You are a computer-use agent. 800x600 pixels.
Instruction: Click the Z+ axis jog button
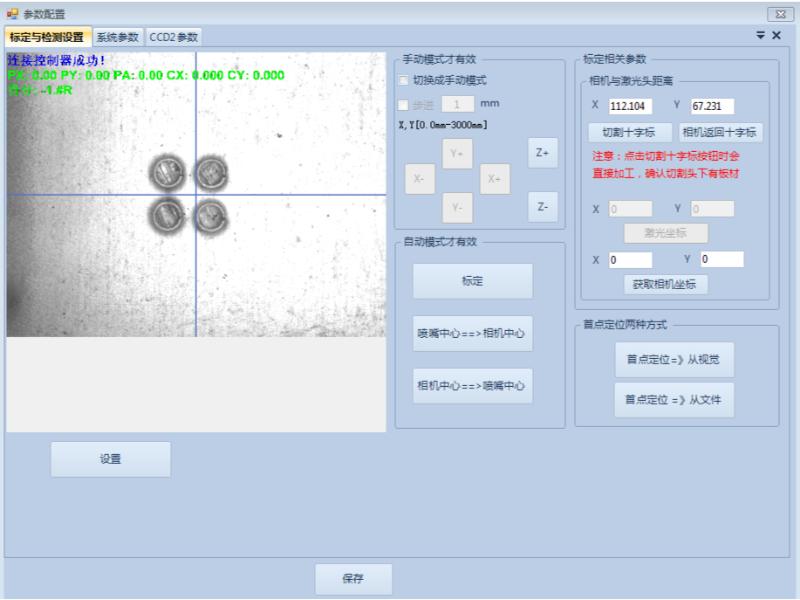(542, 153)
